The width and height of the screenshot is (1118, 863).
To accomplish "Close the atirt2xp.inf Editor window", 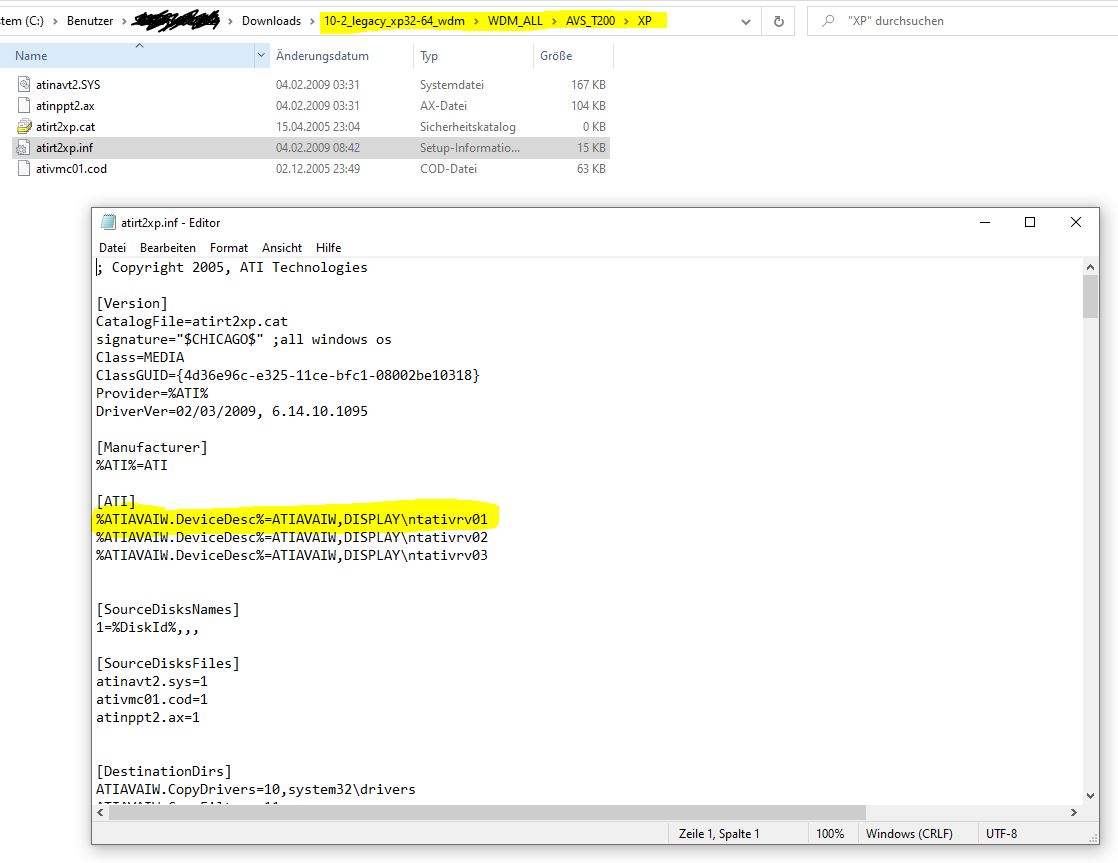I will [x=1076, y=223].
